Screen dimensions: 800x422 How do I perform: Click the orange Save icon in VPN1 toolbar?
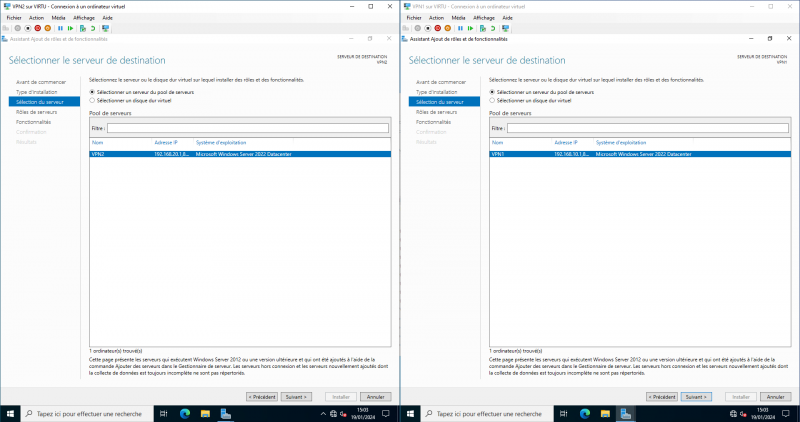447,29
